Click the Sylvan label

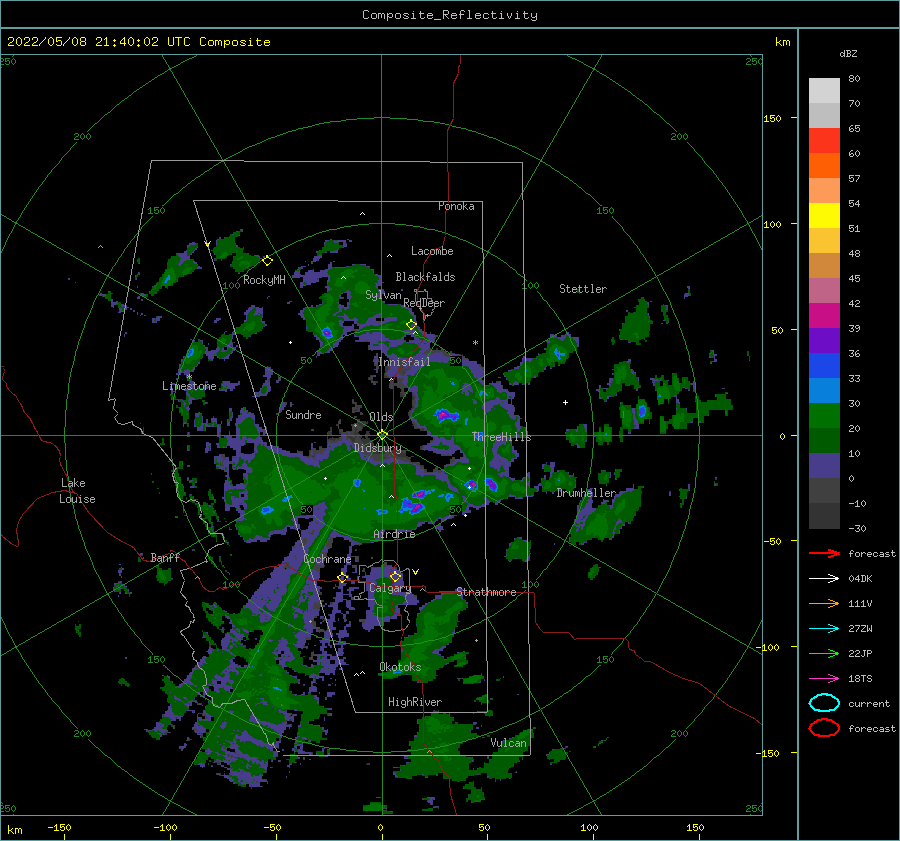coord(383,295)
